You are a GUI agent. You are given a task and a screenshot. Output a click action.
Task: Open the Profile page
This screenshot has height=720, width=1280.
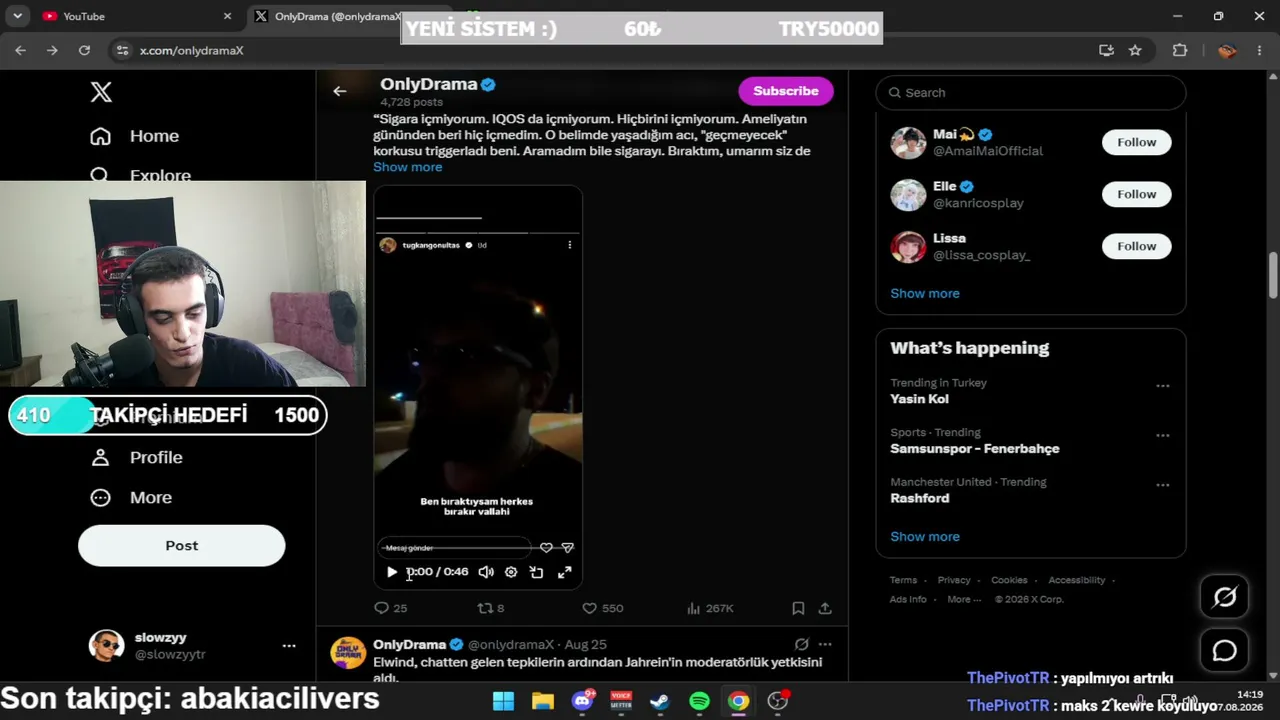(x=136, y=457)
